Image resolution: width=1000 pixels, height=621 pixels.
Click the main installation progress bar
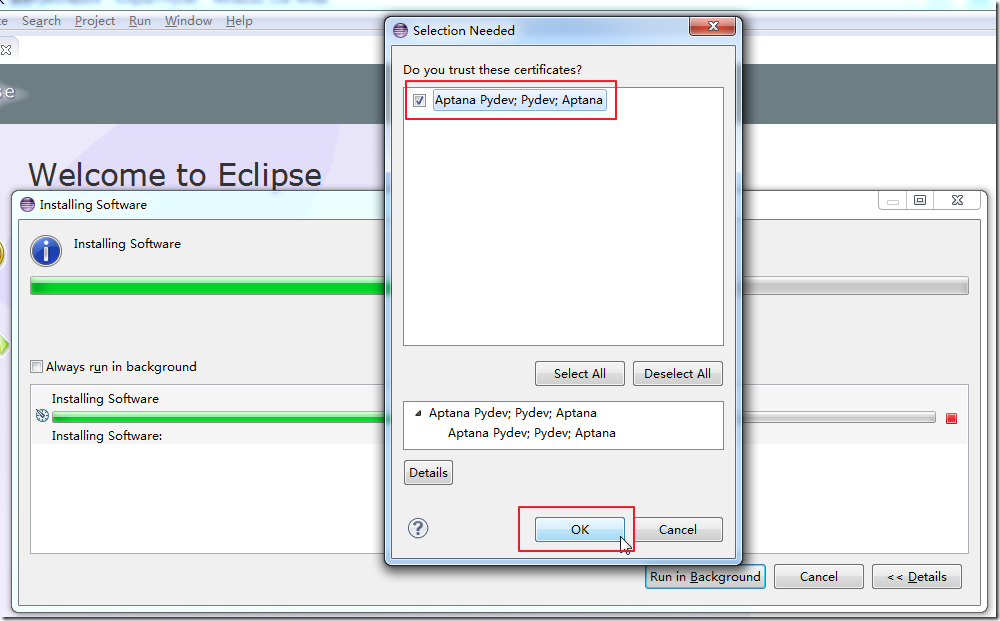499,286
